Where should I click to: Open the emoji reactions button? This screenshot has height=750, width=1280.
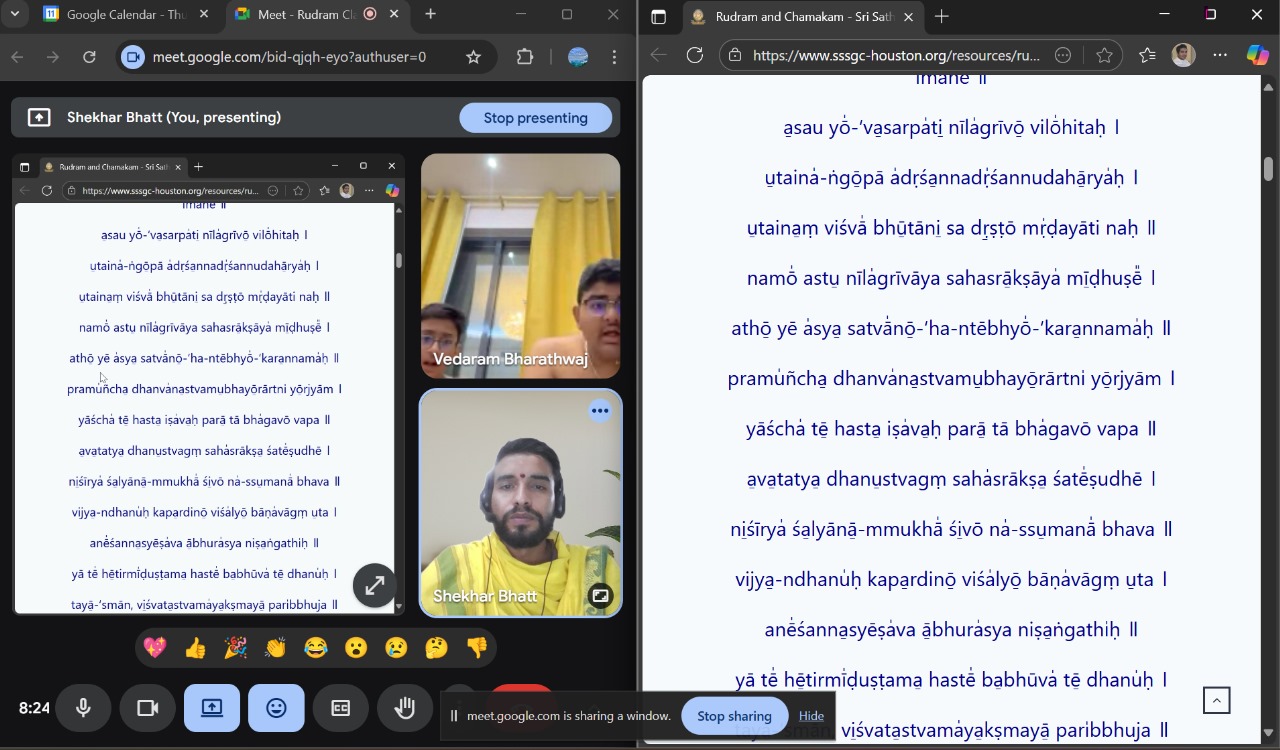pyautogui.click(x=277, y=708)
